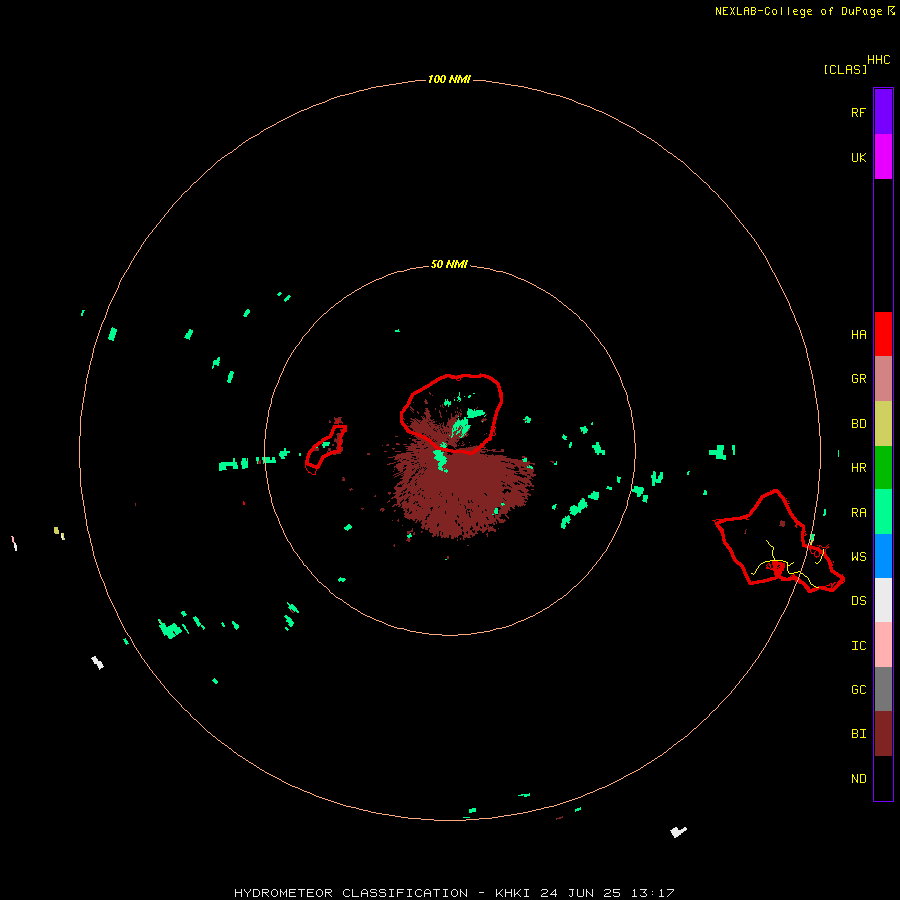This screenshot has height=900, width=900.
Task: Click the HA legend label
Action: pyautogui.click(x=858, y=334)
